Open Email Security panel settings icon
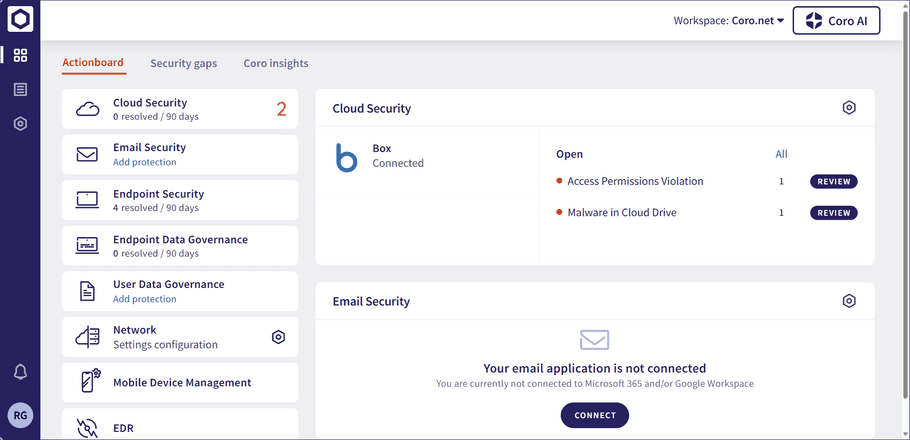The width and height of the screenshot is (910, 440). pos(849,301)
